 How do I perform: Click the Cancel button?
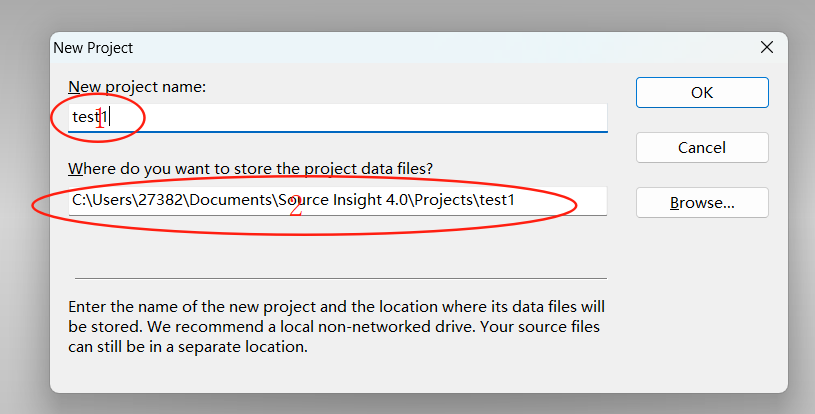pos(702,148)
